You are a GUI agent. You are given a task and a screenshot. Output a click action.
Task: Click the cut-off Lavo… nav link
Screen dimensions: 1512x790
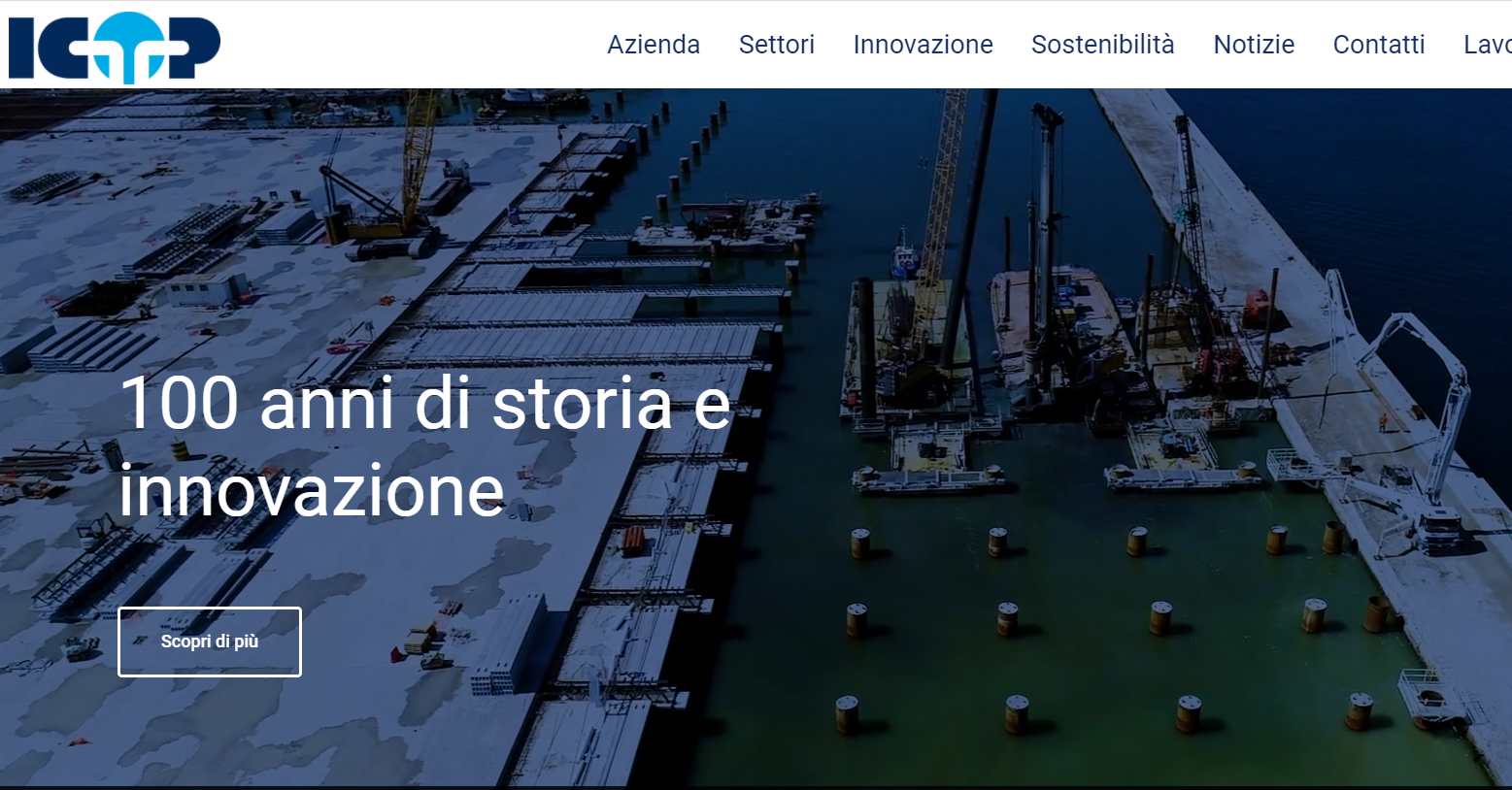[x=1488, y=45]
